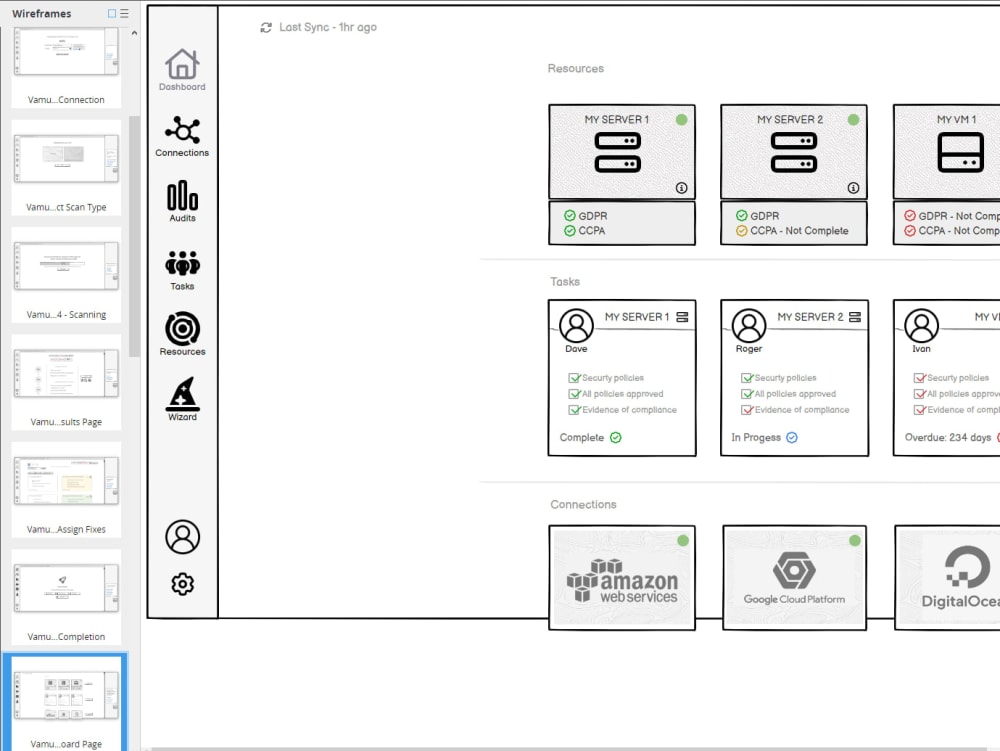Click the Google Cloud Platform connection

(x=794, y=578)
